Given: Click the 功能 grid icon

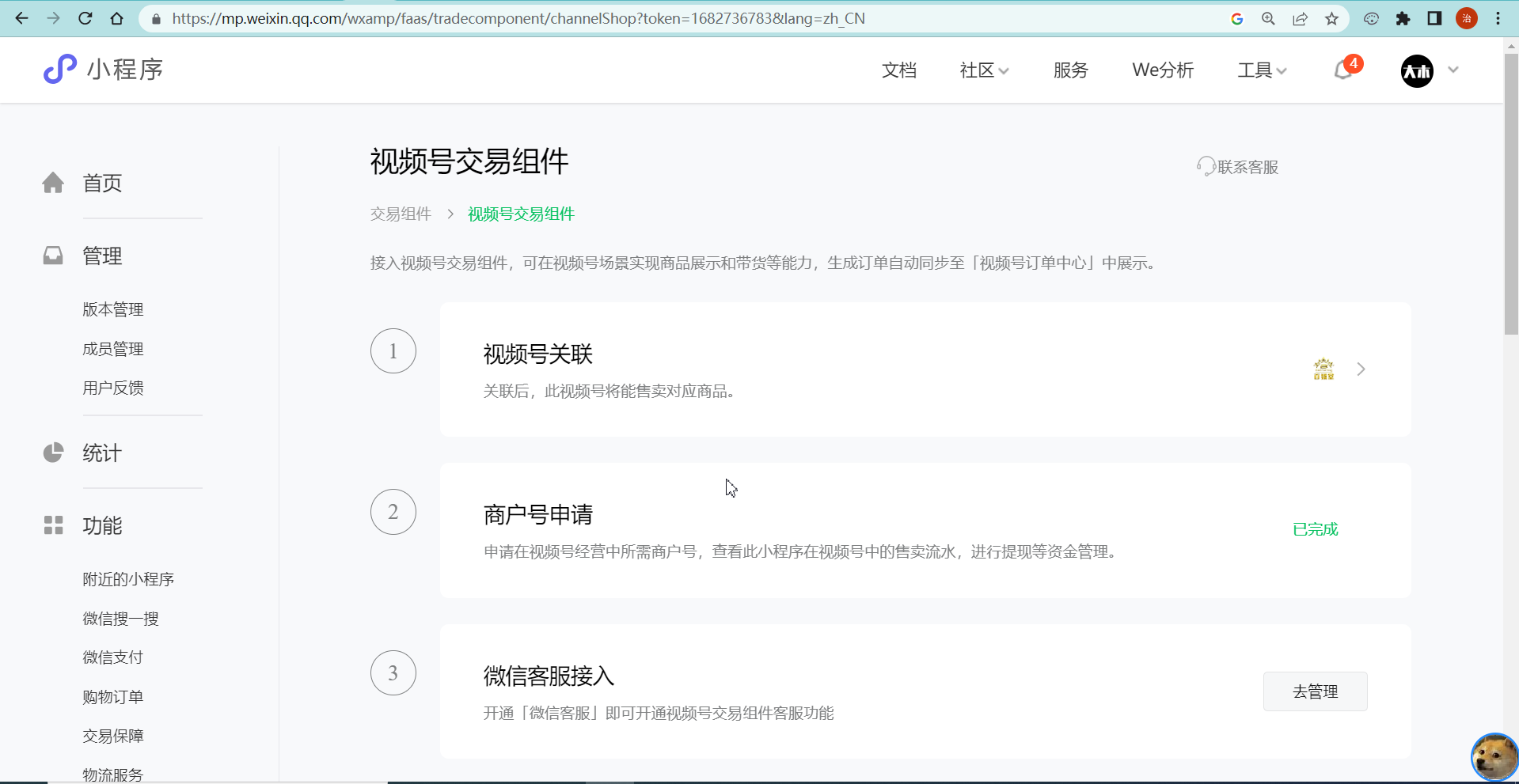Looking at the screenshot, I should pos(53,525).
